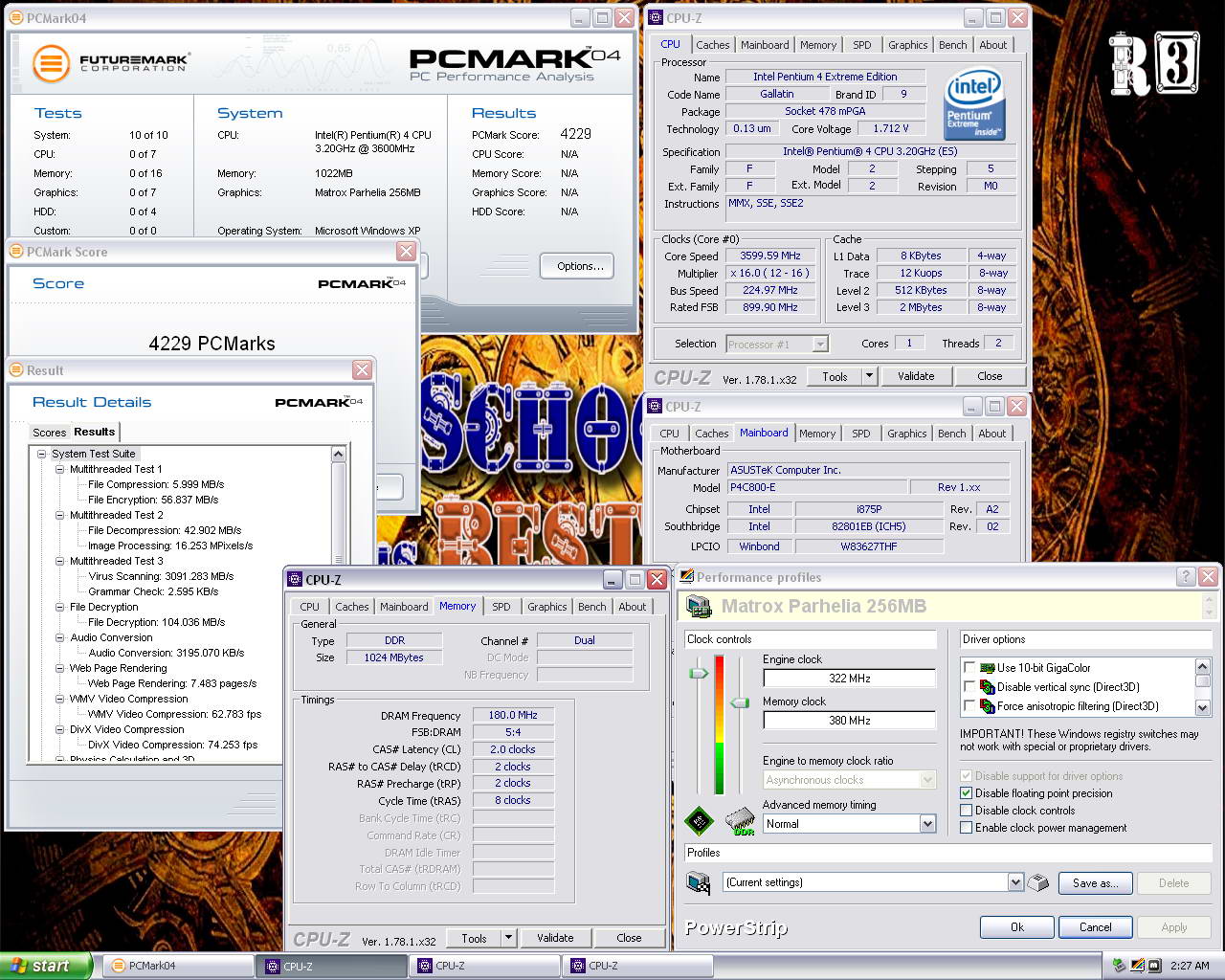Image resolution: width=1225 pixels, height=980 pixels.
Task: Click the Memory clock slider handle
Action: pos(740,702)
